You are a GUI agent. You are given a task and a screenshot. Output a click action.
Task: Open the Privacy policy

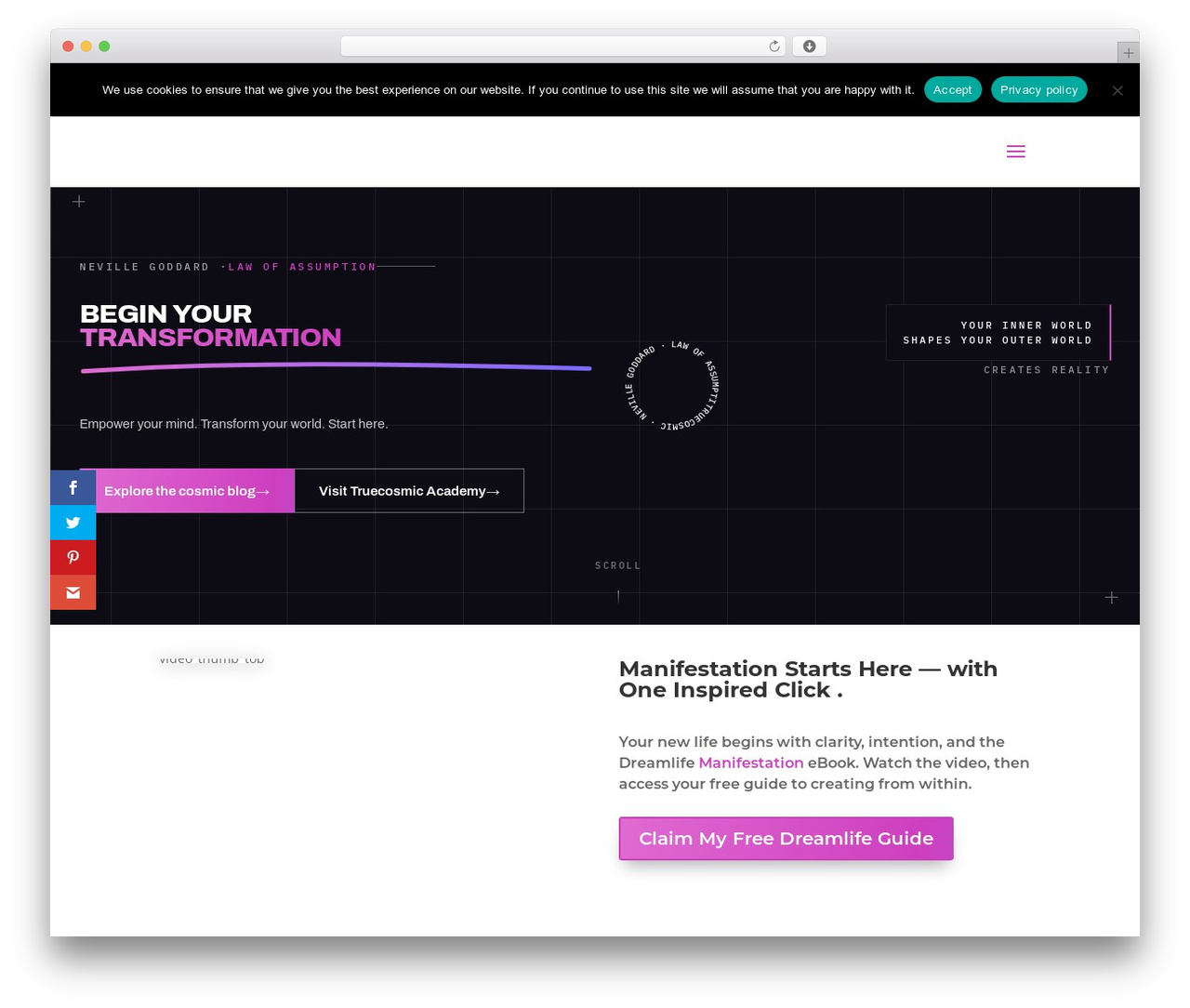tap(1038, 89)
